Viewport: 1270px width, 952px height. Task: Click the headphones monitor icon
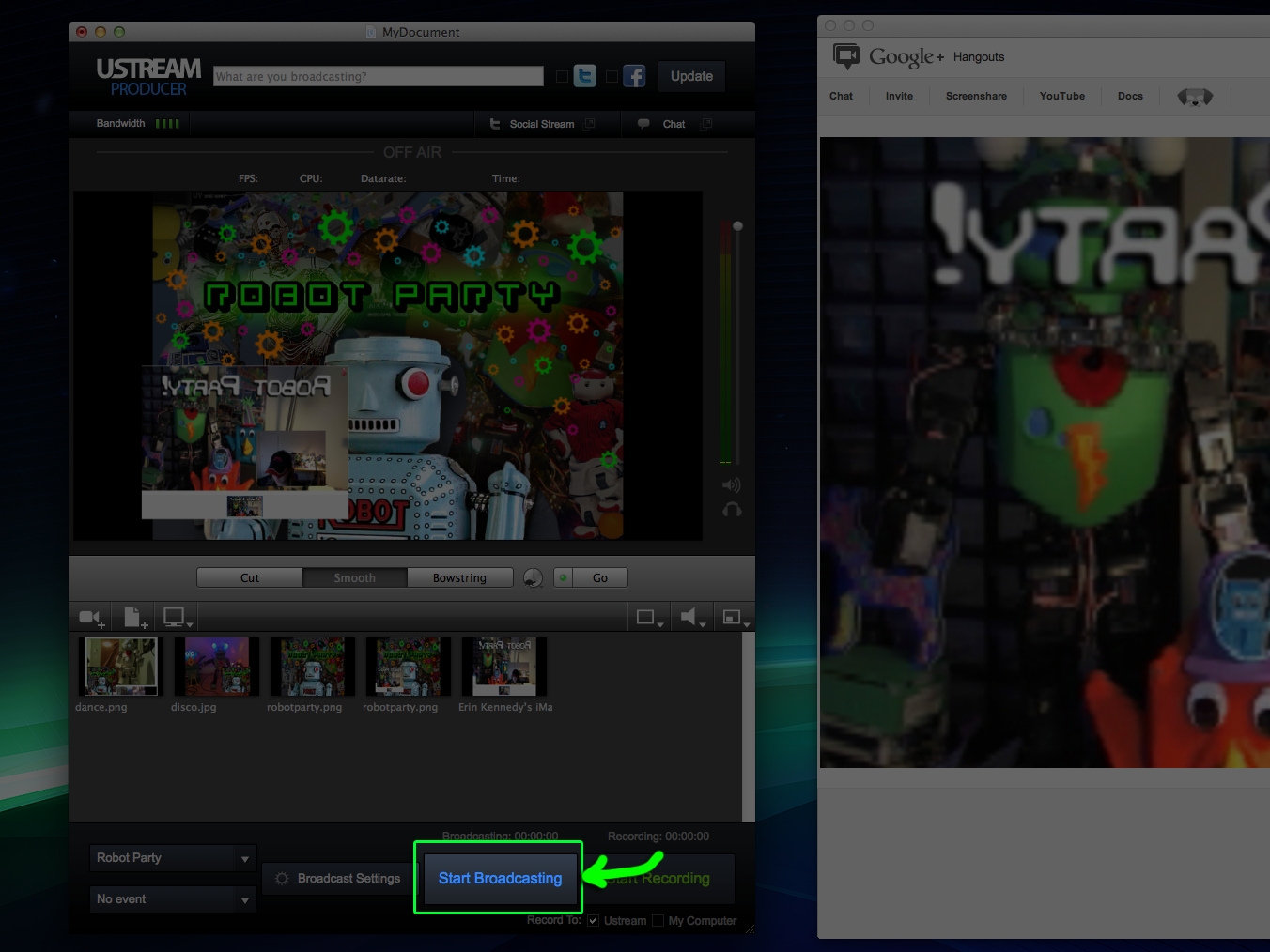click(x=732, y=510)
